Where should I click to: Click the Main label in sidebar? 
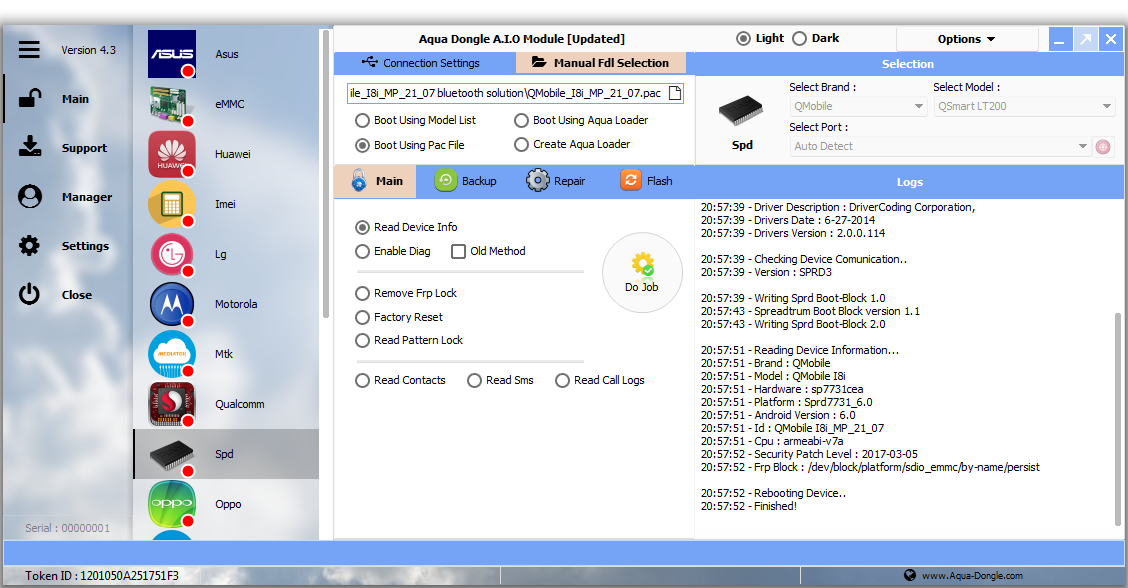click(x=75, y=99)
